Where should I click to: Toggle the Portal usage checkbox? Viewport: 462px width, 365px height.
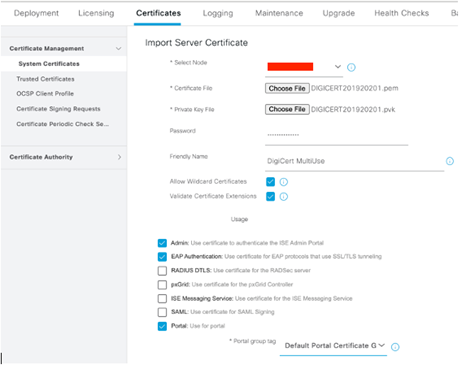point(162,326)
